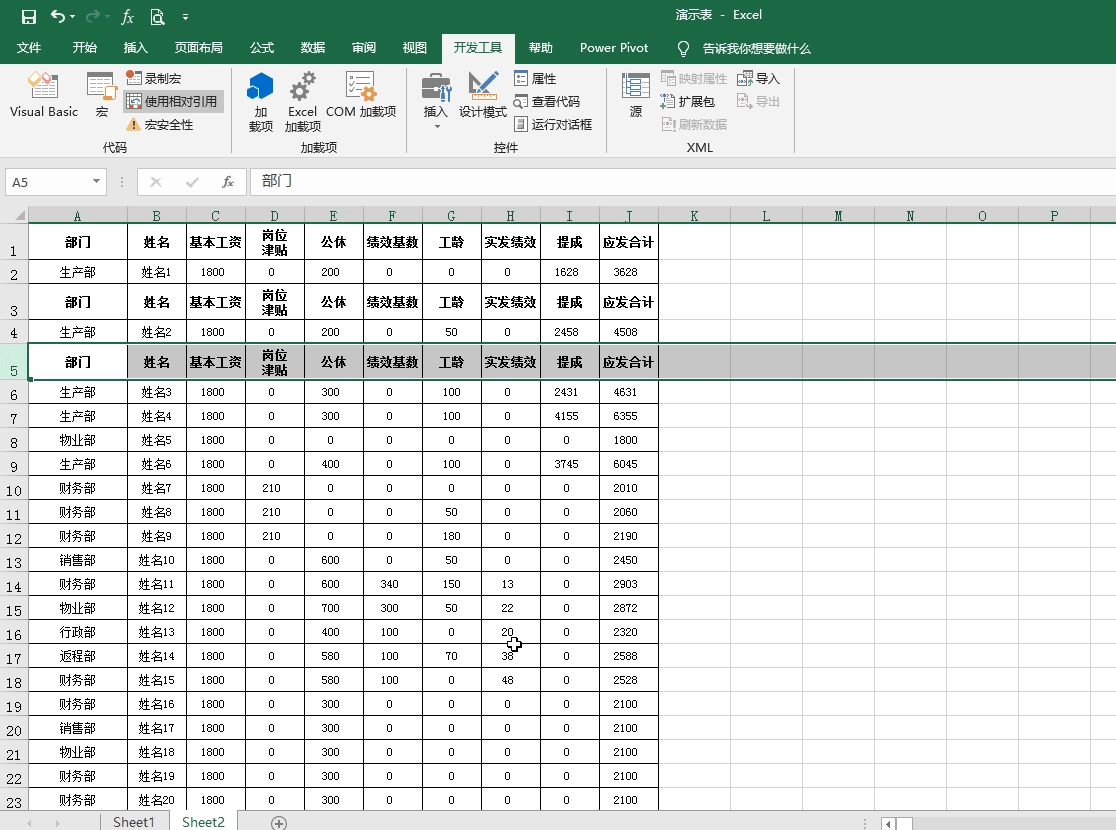This screenshot has width=1116, height=830.
Task: Click the fx insert function icon in formula bar
Action: coord(228,182)
